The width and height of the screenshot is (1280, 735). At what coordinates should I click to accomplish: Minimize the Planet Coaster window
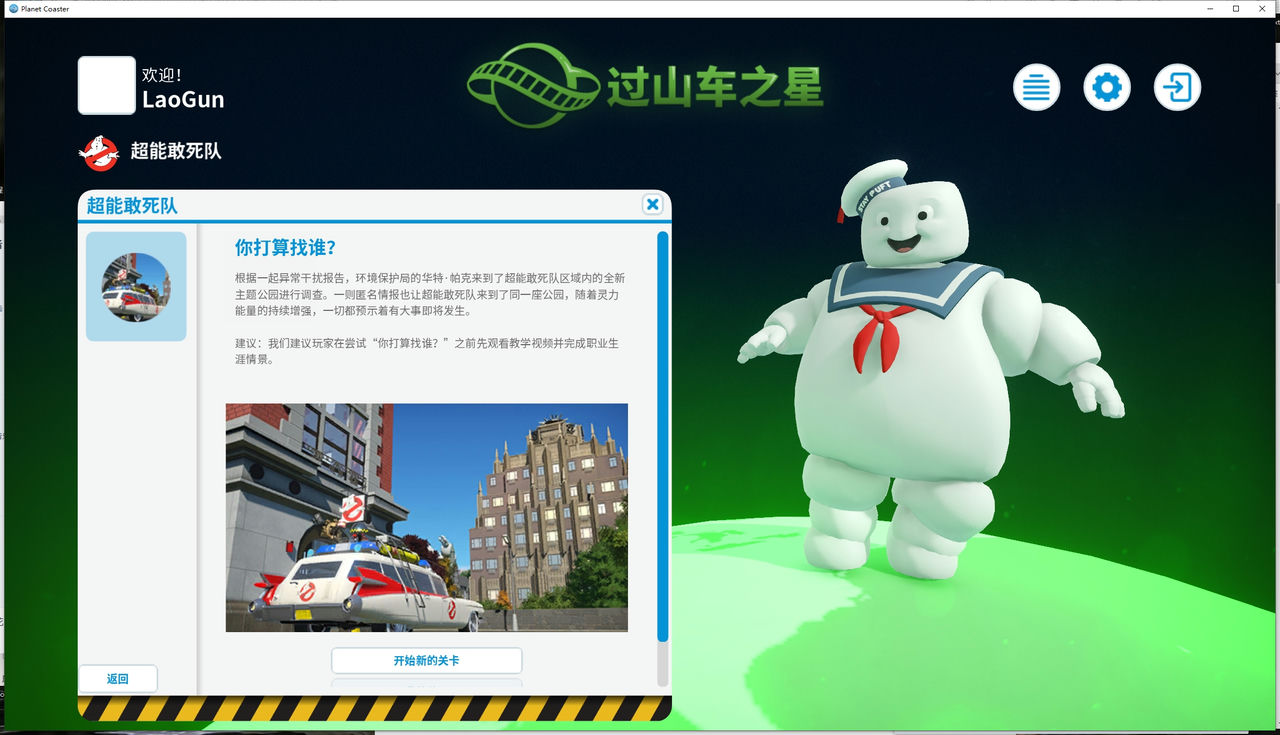pos(1209,8)
